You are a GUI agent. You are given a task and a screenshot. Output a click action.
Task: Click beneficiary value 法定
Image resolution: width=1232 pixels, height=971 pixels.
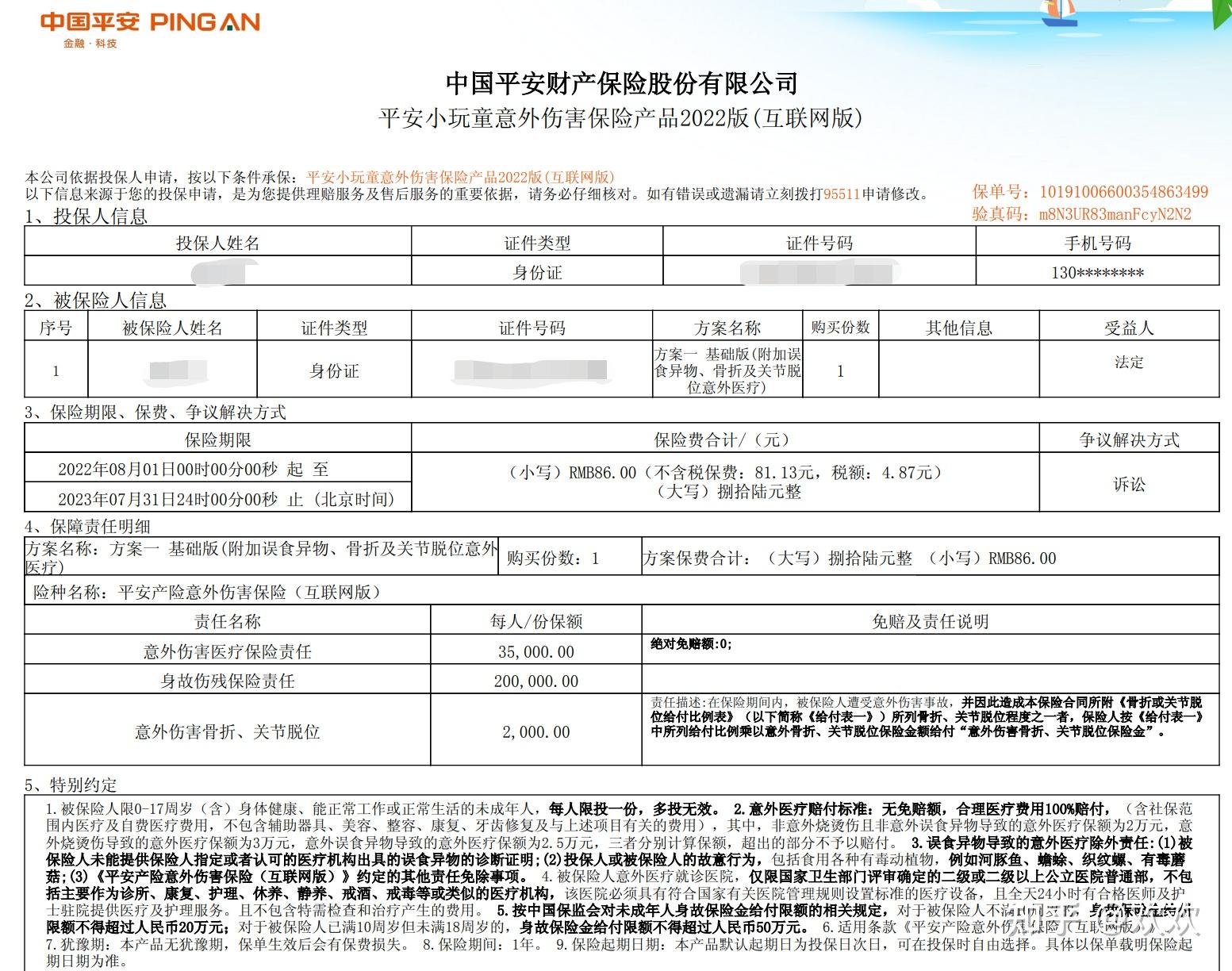click(1129, 363)
